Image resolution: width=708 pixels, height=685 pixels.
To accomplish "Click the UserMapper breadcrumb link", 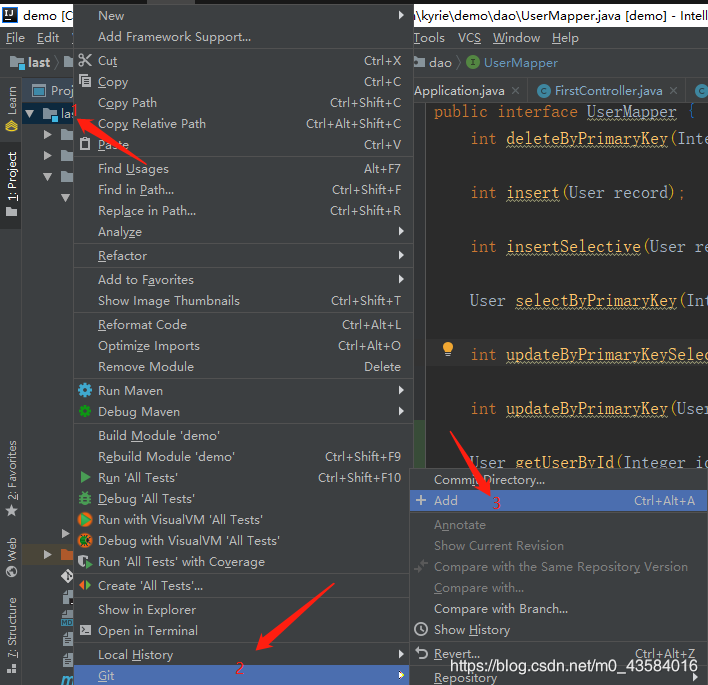I will (521, 63).
